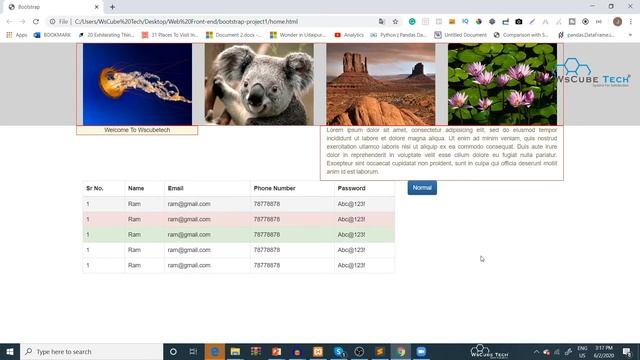The width and height of the screenshot is (640, 360).
Task: Open the BOOKMARK bookmark
Action: (52, 35)
